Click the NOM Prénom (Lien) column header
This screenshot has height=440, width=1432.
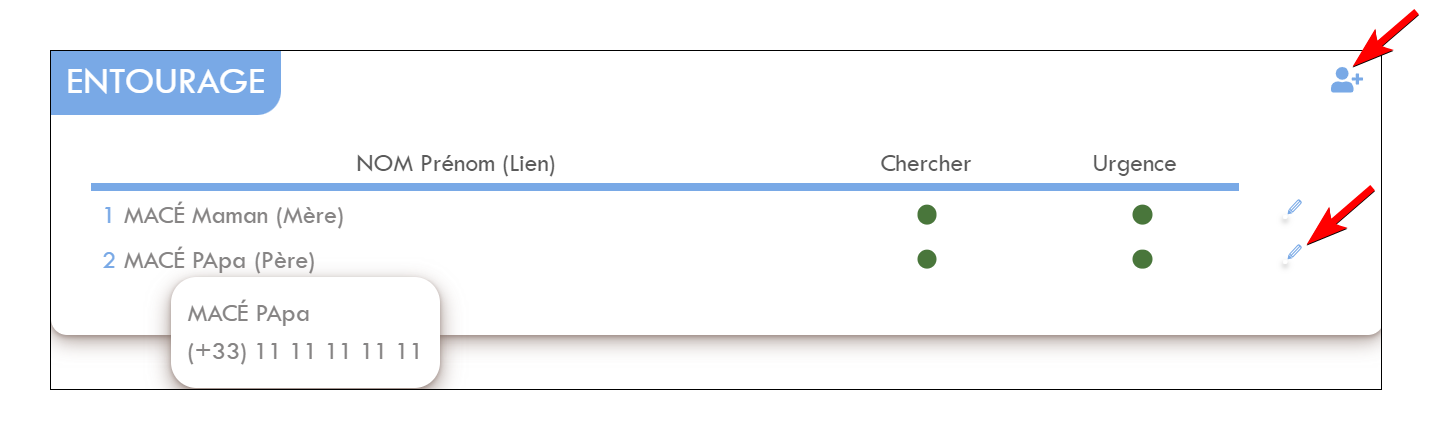456,164
